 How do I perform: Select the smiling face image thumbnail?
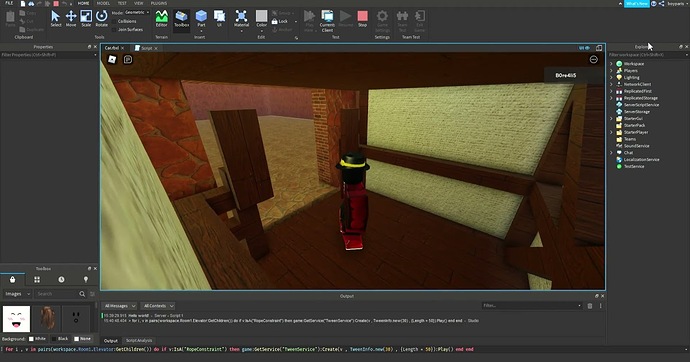pyautogui.click(x=16, y=319)
